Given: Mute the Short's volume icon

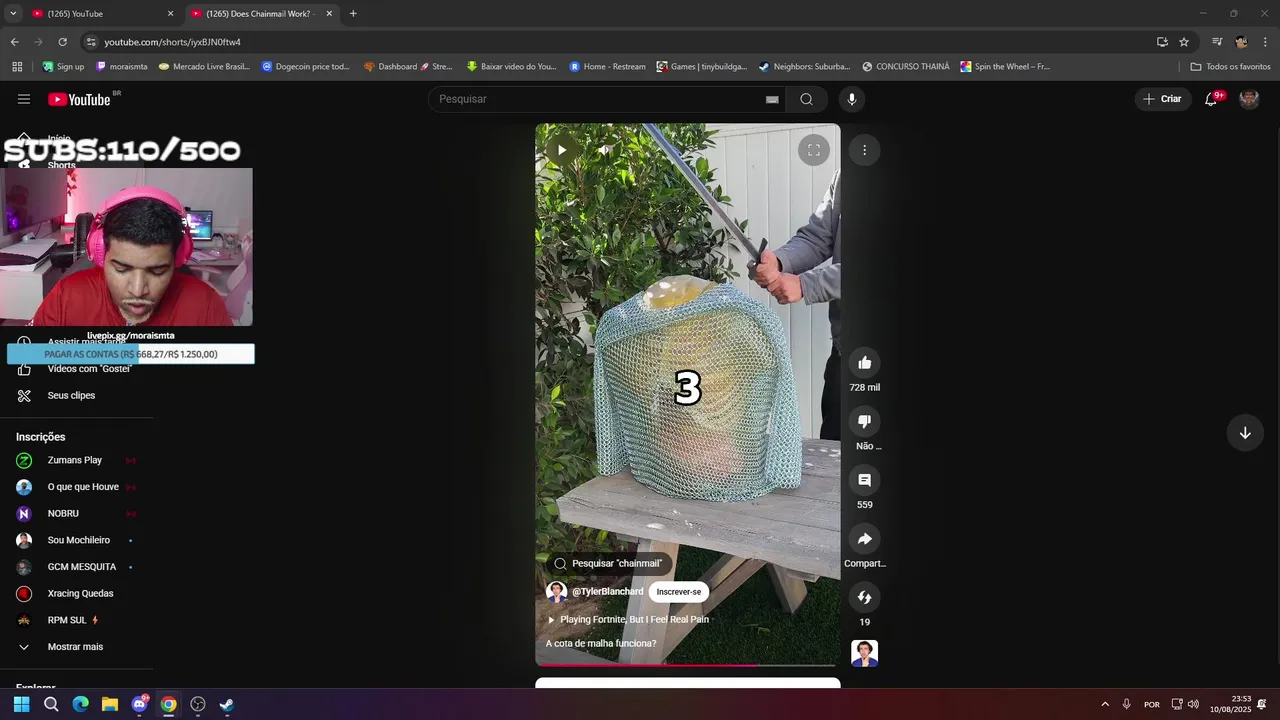Looking at the screenshot, I should click(603, 150).
